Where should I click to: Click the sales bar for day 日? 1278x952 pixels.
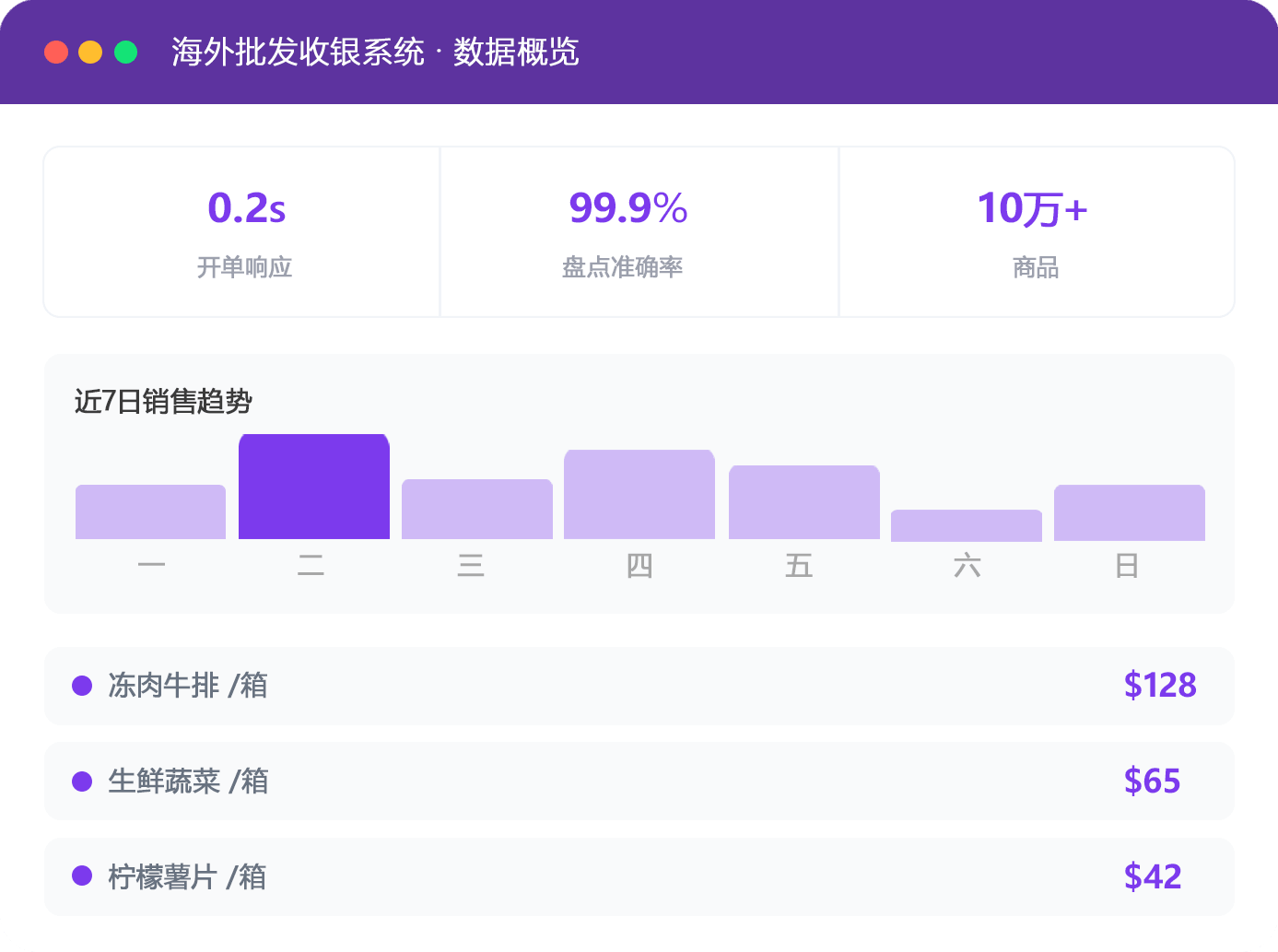click(1130, 512)
